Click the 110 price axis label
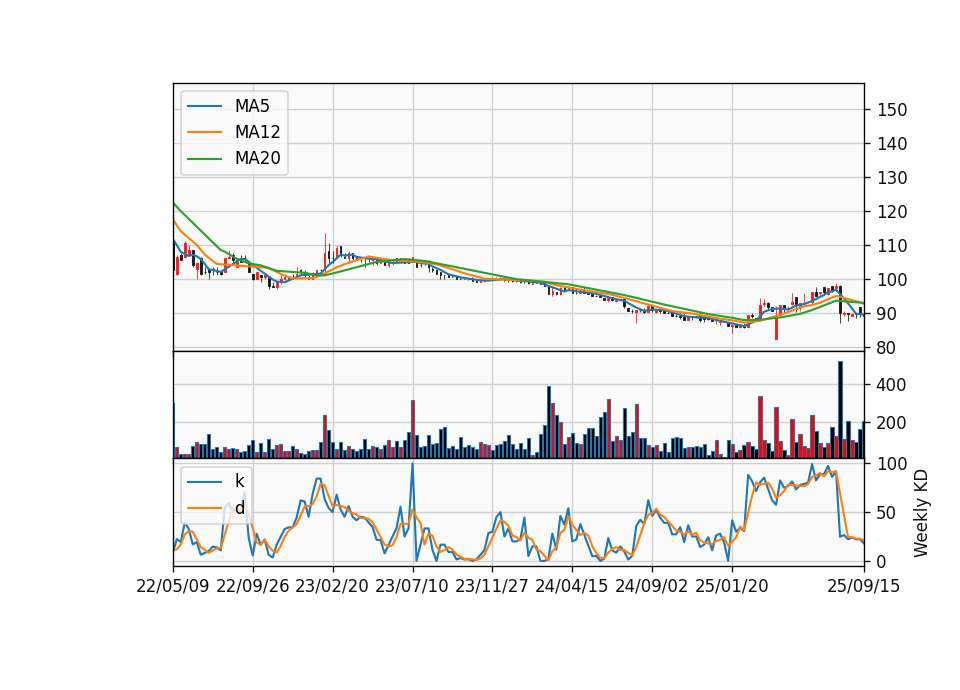960x690 pixels. 892,246
